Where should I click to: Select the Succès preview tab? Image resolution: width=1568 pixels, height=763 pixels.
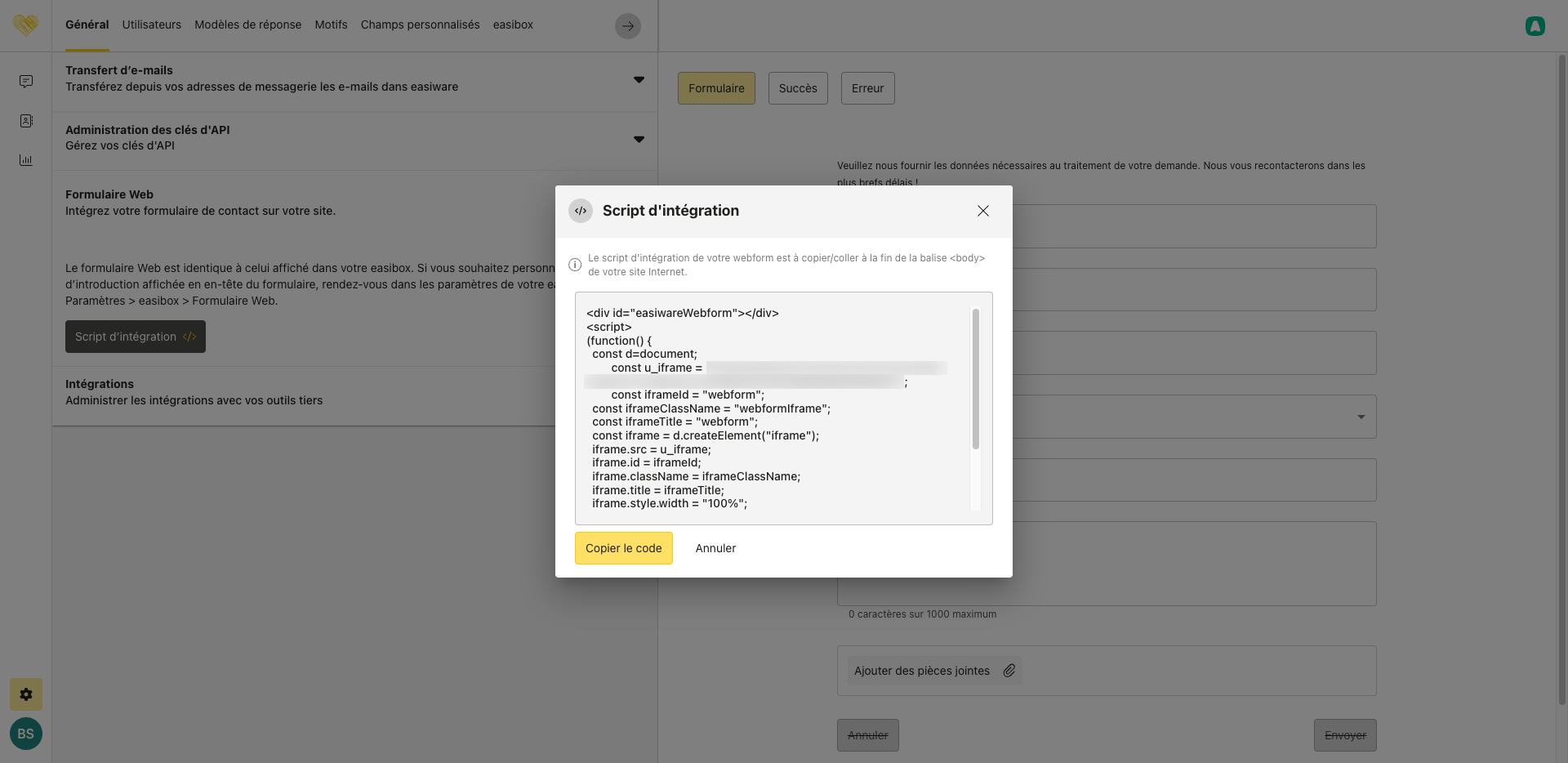[797, 88]
